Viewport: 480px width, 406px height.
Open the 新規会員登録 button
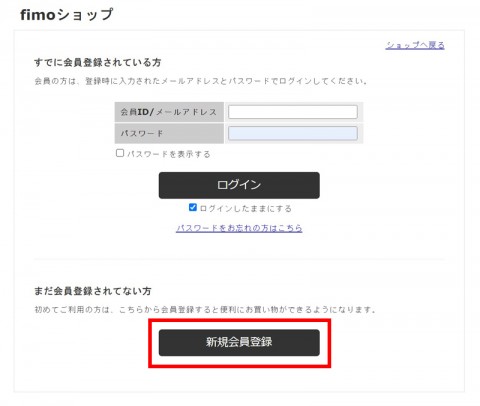239,343
